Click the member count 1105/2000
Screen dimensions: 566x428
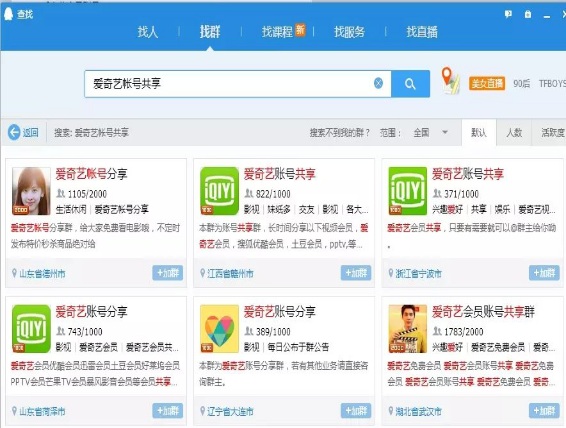(87, 194)
